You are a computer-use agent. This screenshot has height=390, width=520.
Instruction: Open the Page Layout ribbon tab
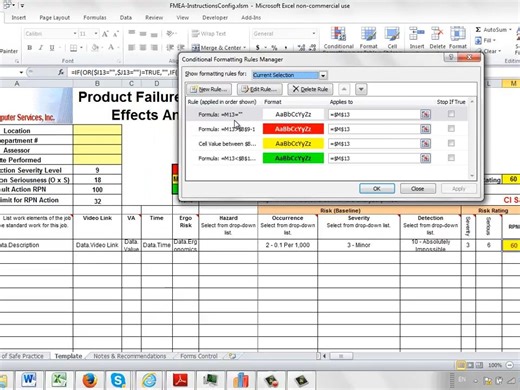[54, 17]
